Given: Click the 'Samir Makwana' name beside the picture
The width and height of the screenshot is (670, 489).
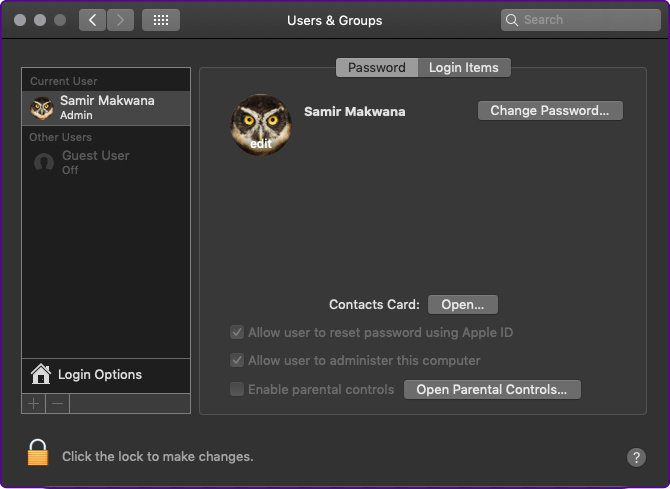Looking at the screenshot, I should (355, 112).
